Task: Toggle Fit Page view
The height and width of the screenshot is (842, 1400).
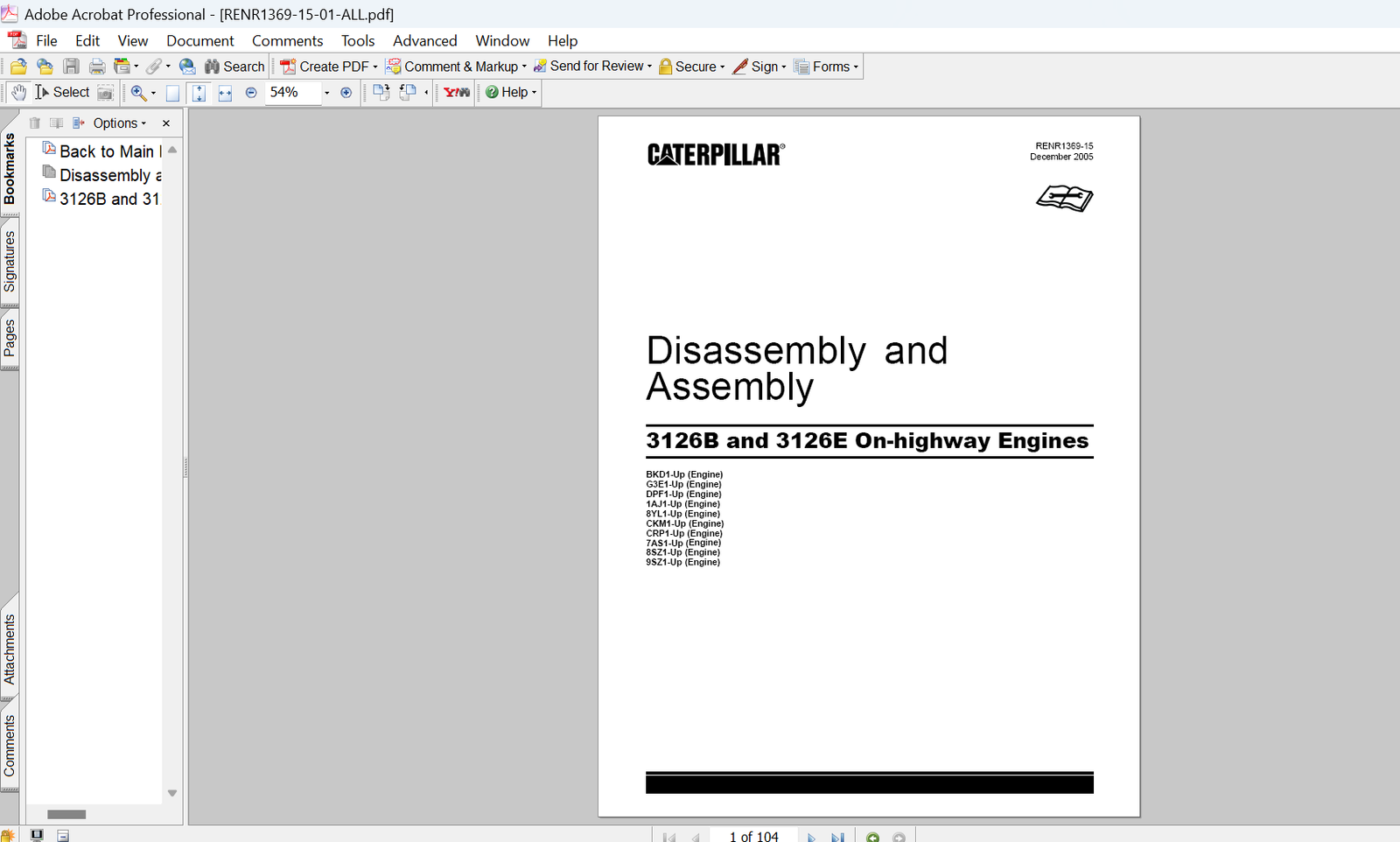Action: (199, 93)
